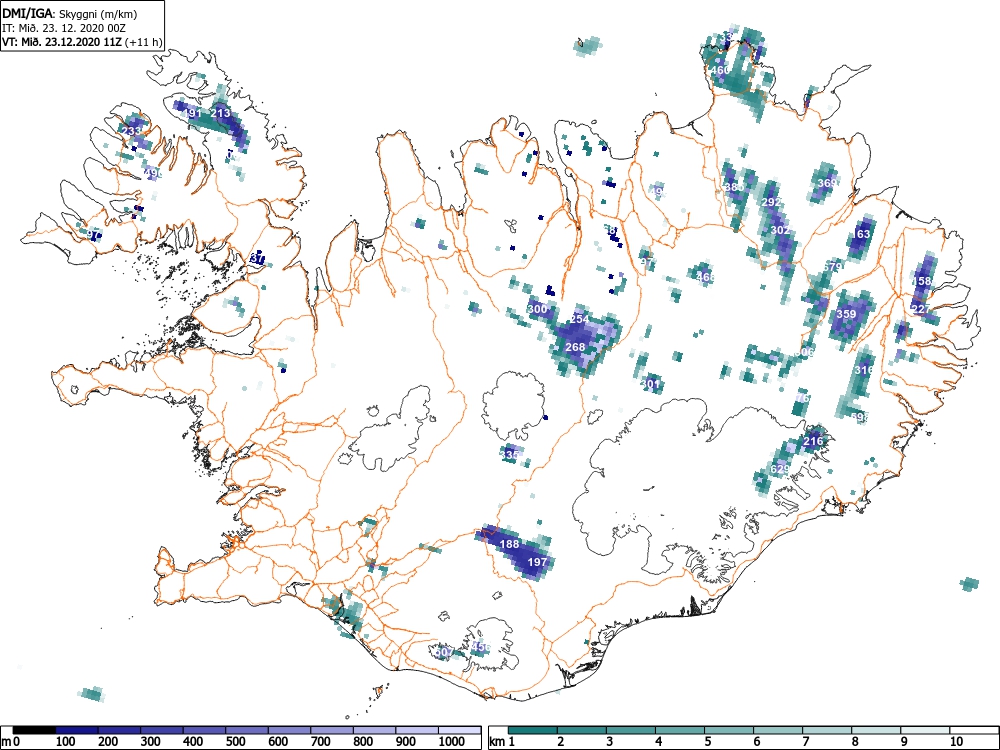The height and width of the screenshot is (750, 1000).
Task: Click the '188' visibility value on the map
Action: [x=509, y=544]
